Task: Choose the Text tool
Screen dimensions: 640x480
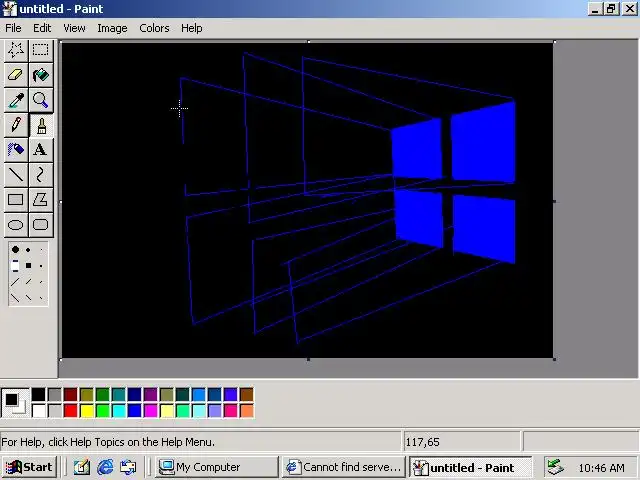Action: 40,150
